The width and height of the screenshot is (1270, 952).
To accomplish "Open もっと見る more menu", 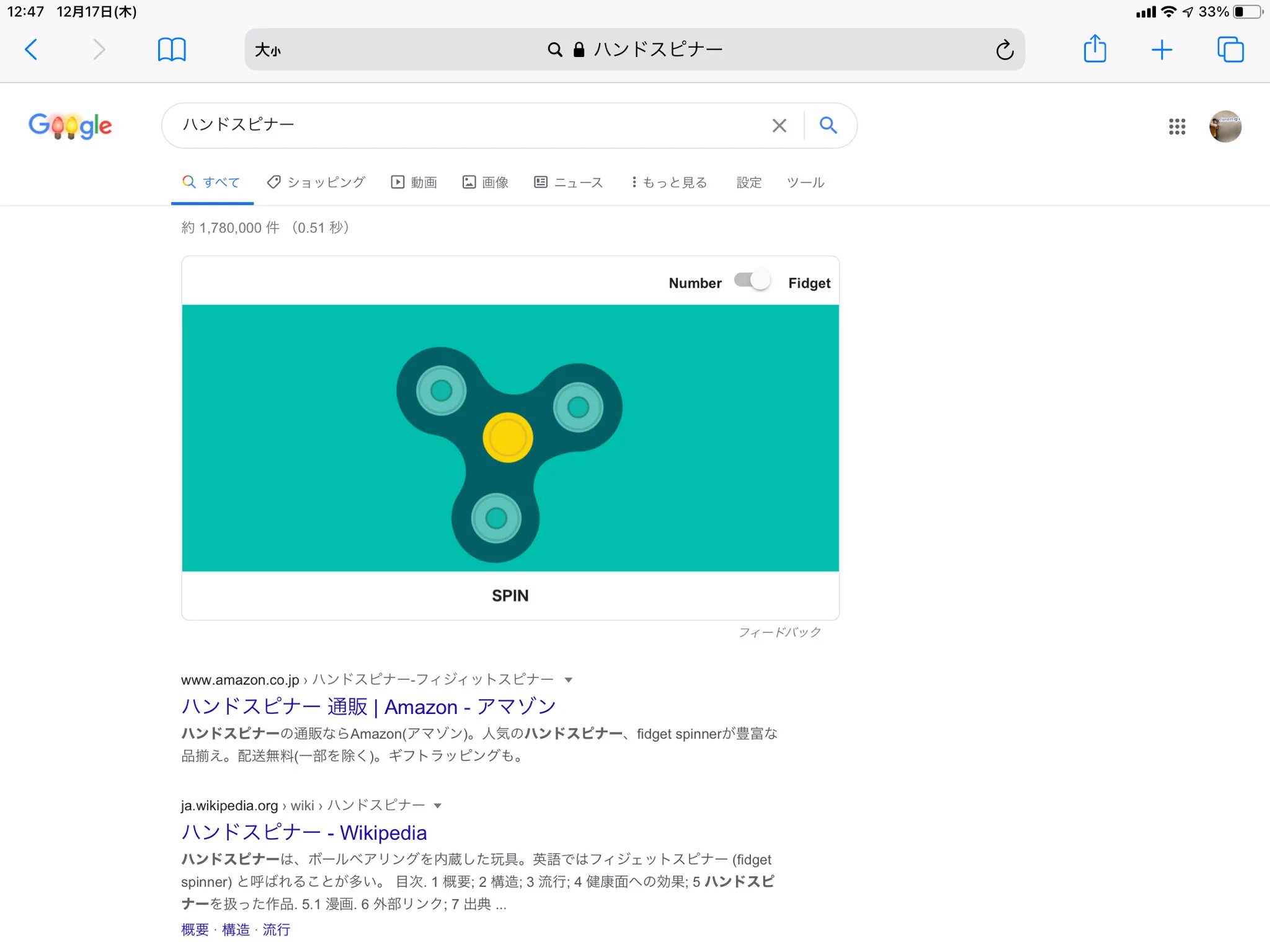I will (x=668, y=182).
